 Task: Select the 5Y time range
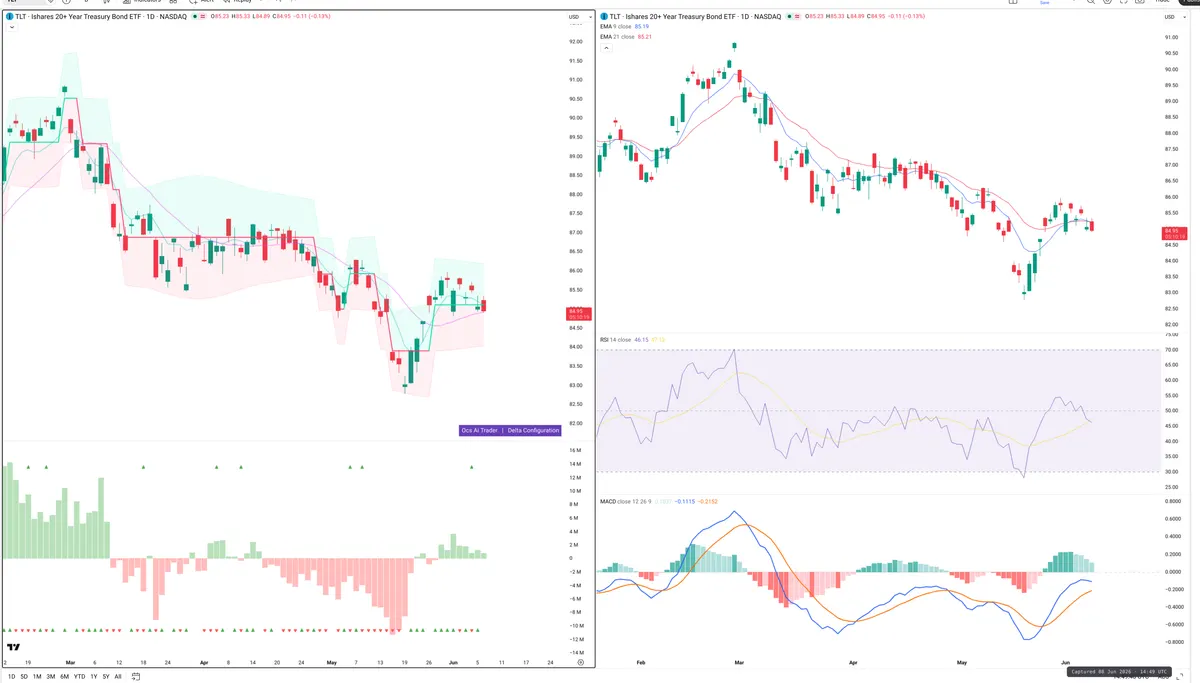pos(106,677)
